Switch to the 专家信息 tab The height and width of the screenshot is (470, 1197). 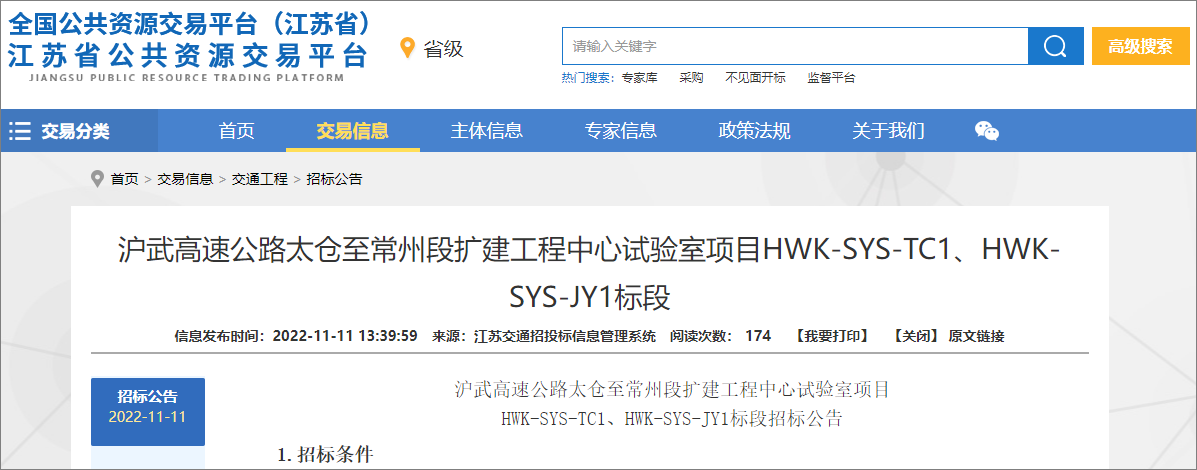coord(620,131)
